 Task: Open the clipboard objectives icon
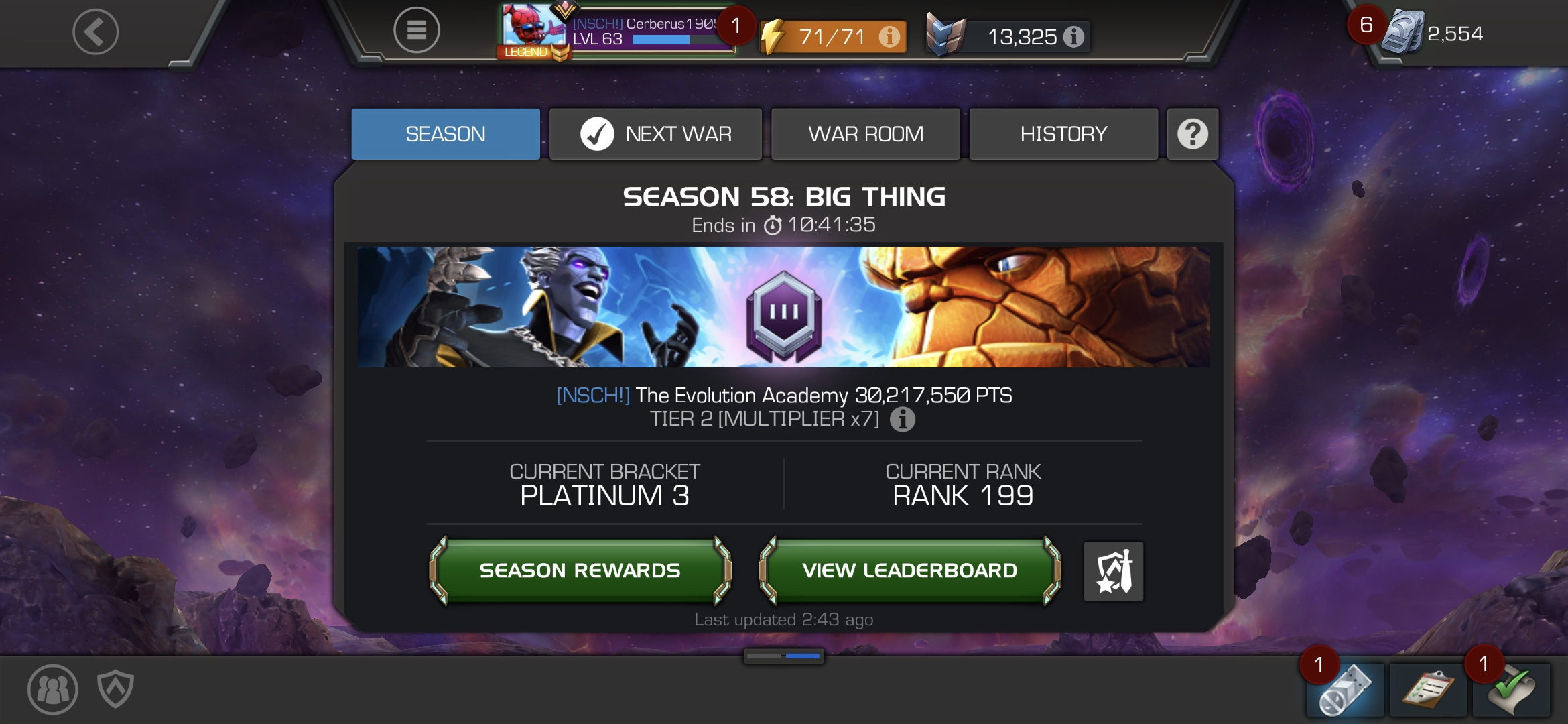pyautogui.click(x=1429, y=690)
